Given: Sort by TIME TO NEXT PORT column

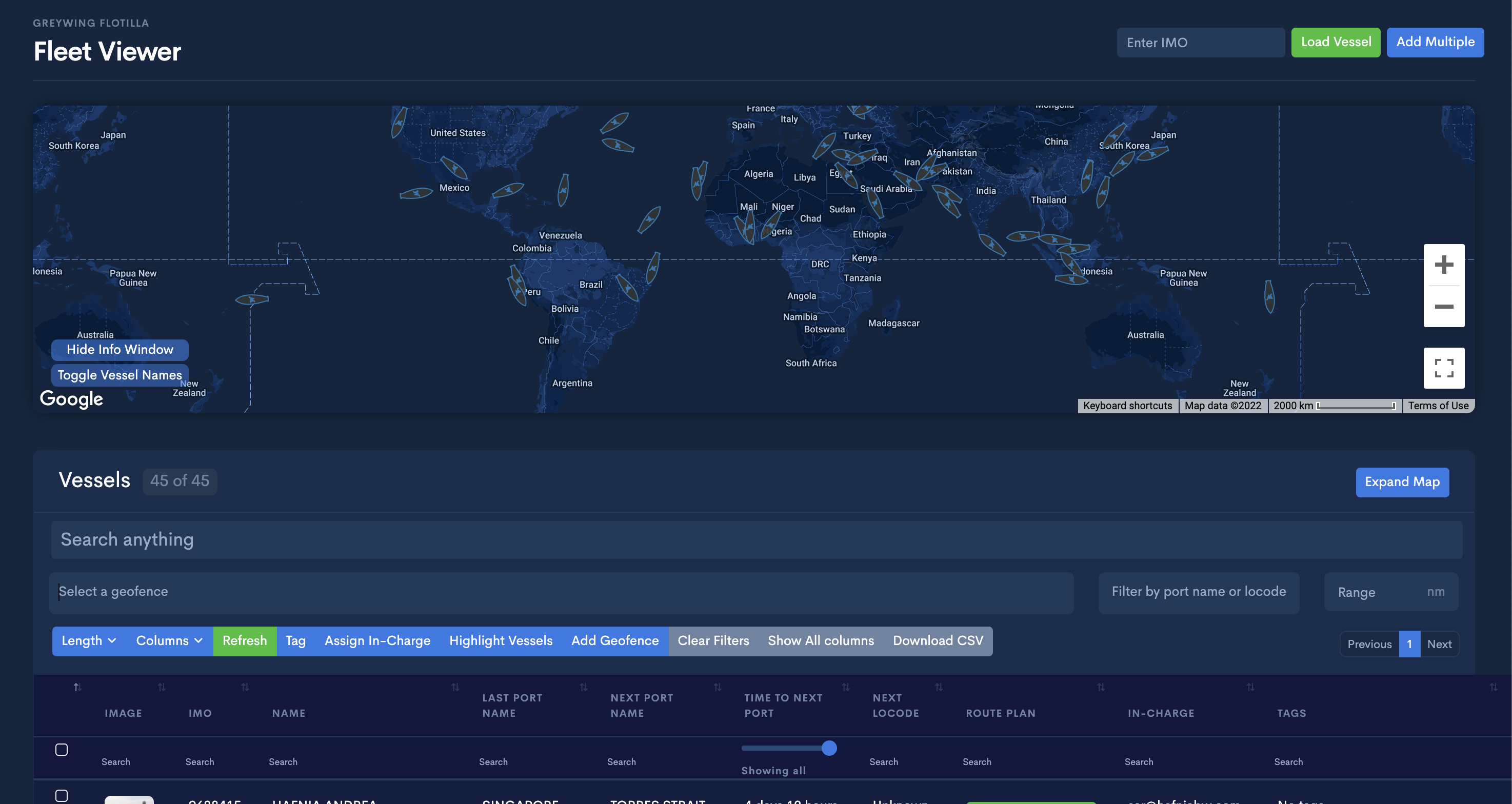Looking at the screenshot, I should [x=846, y=687].
